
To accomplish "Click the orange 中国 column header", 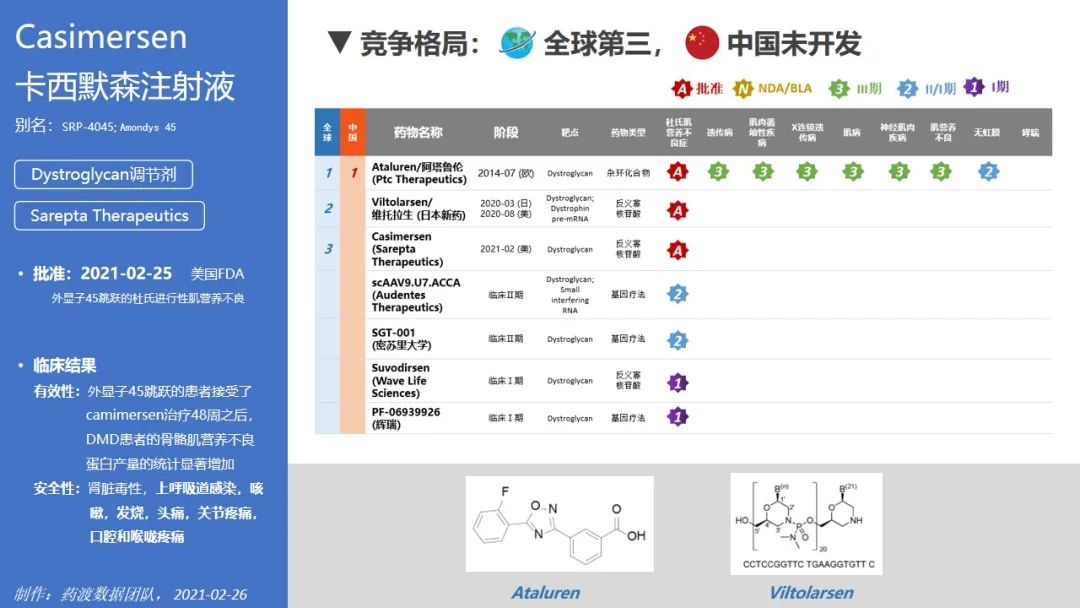I will click(x=352, y=132).
